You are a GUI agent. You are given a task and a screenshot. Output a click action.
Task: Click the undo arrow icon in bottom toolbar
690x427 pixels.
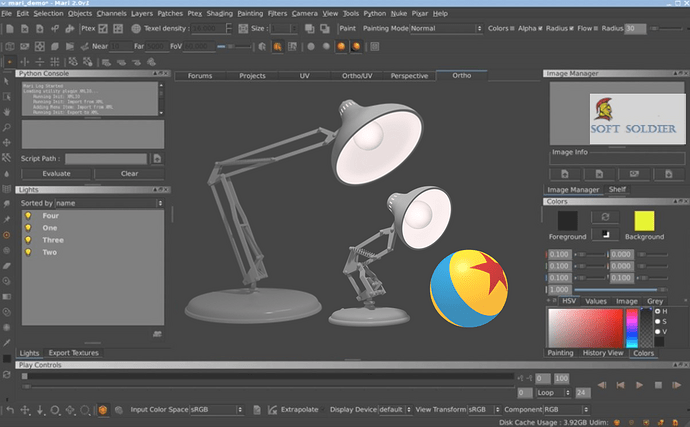coord(10,410)
